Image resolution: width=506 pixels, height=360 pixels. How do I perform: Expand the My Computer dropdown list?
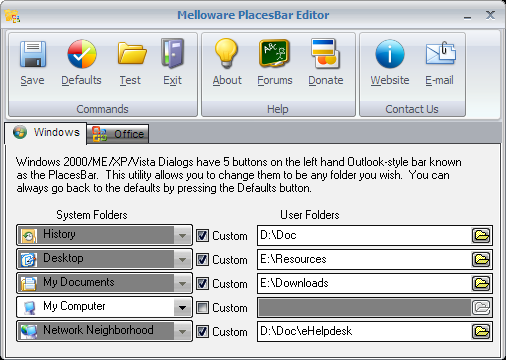pos(182,307)
